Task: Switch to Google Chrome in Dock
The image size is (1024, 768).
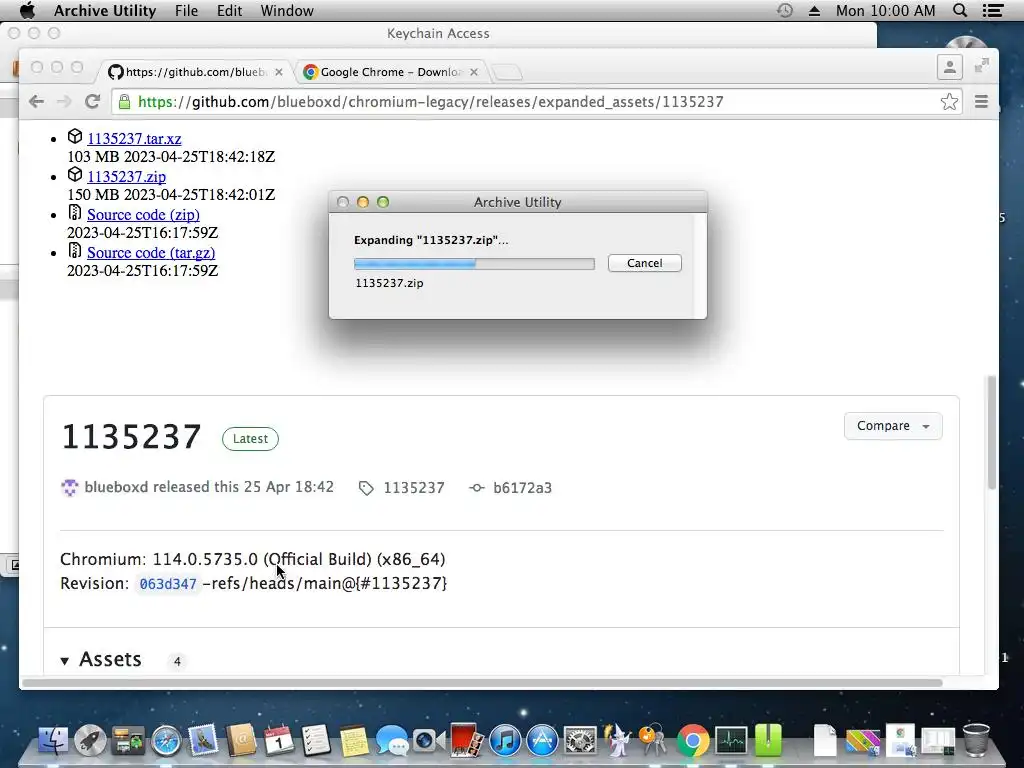Action: [693, 741]
